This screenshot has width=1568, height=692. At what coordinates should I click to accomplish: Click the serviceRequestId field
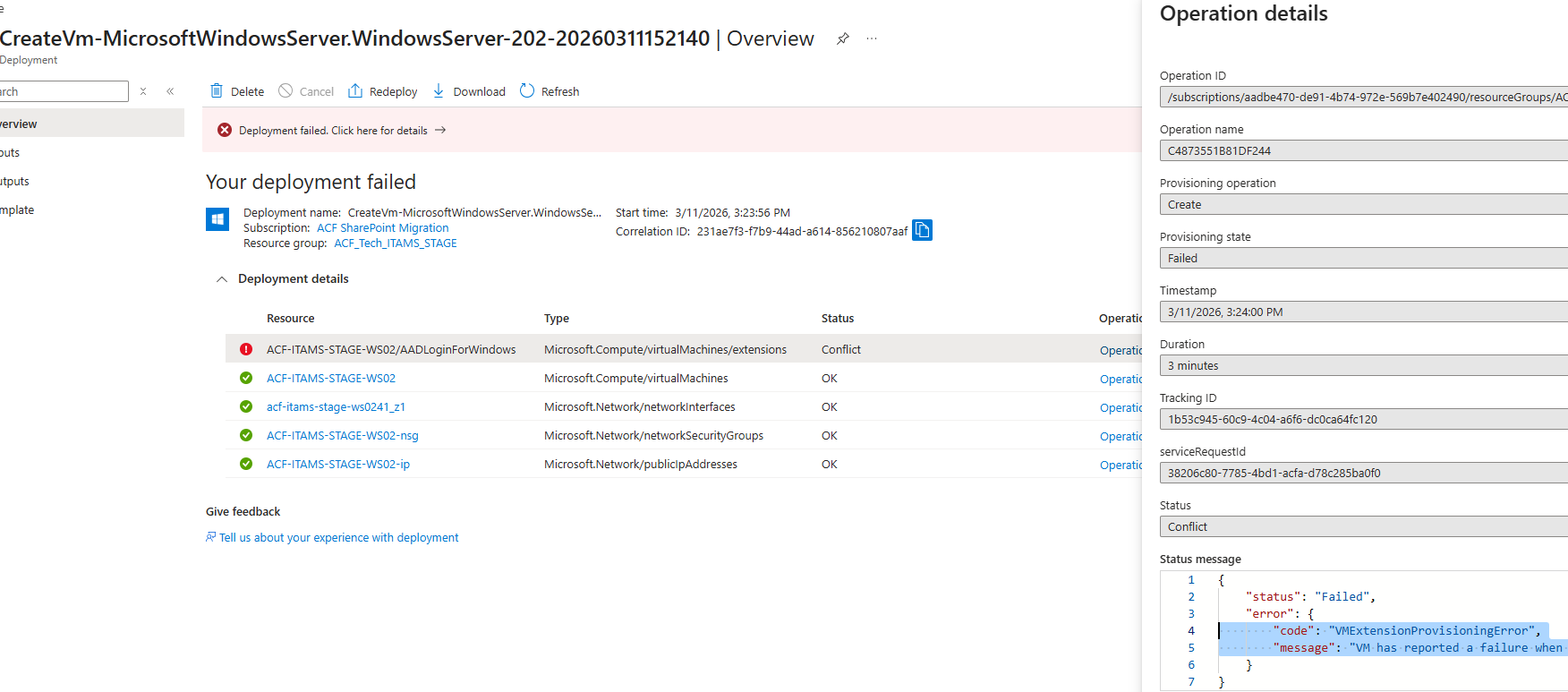click(1364, 473)
